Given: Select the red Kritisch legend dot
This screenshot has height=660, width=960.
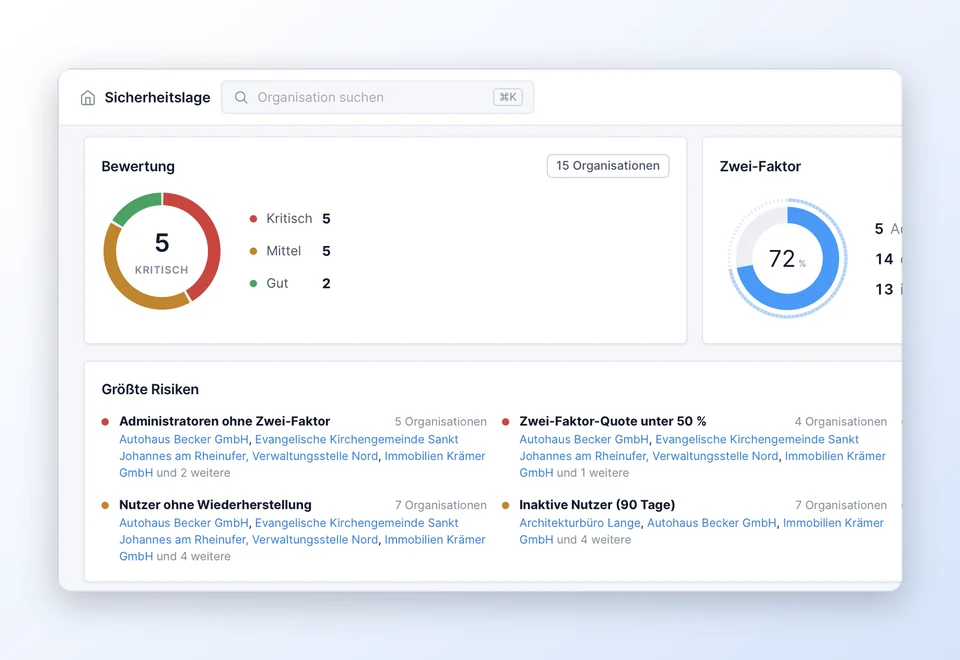Looking at the screenshot, I should point(253,219).
